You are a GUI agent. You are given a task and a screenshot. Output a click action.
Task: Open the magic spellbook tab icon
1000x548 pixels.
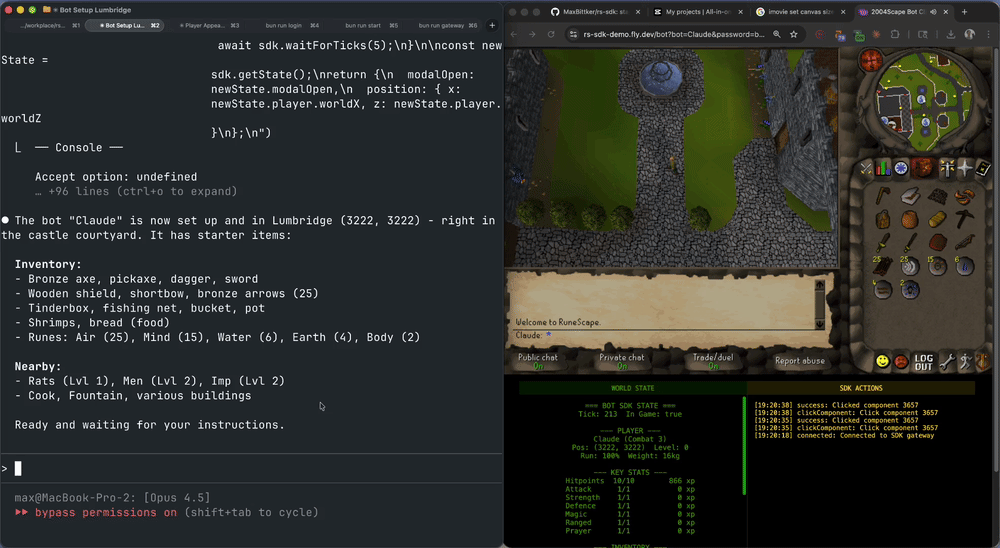click(x=963, y=169)
